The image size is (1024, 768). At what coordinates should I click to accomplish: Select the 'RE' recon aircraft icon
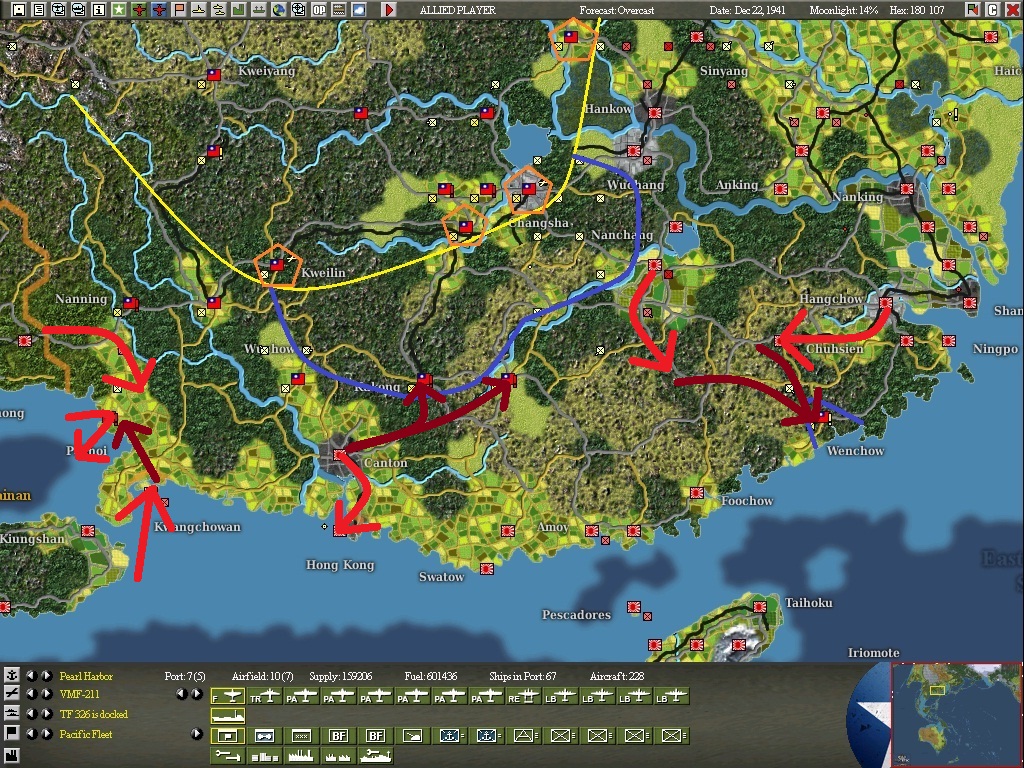click(x=524, y=697)
